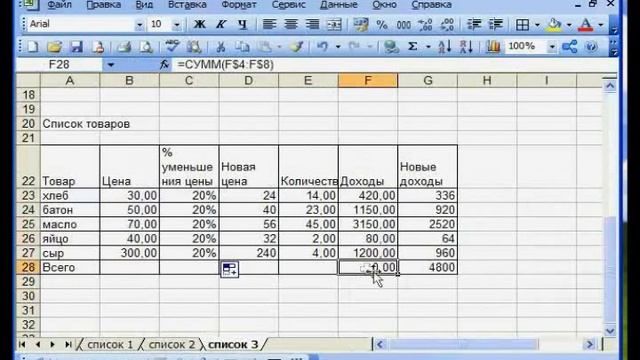Click AutoSum sigma icon

coord(413,47)
